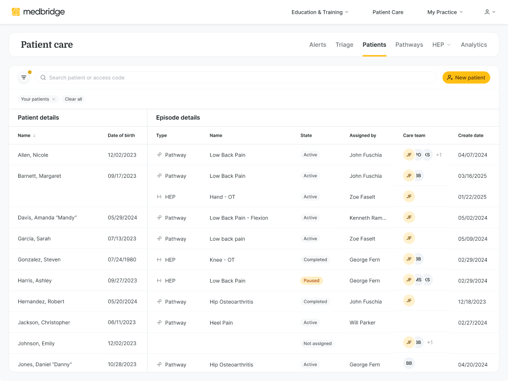
Task: Click Pathway icon in Jackson, Christopher row
Action: (159, 322)
